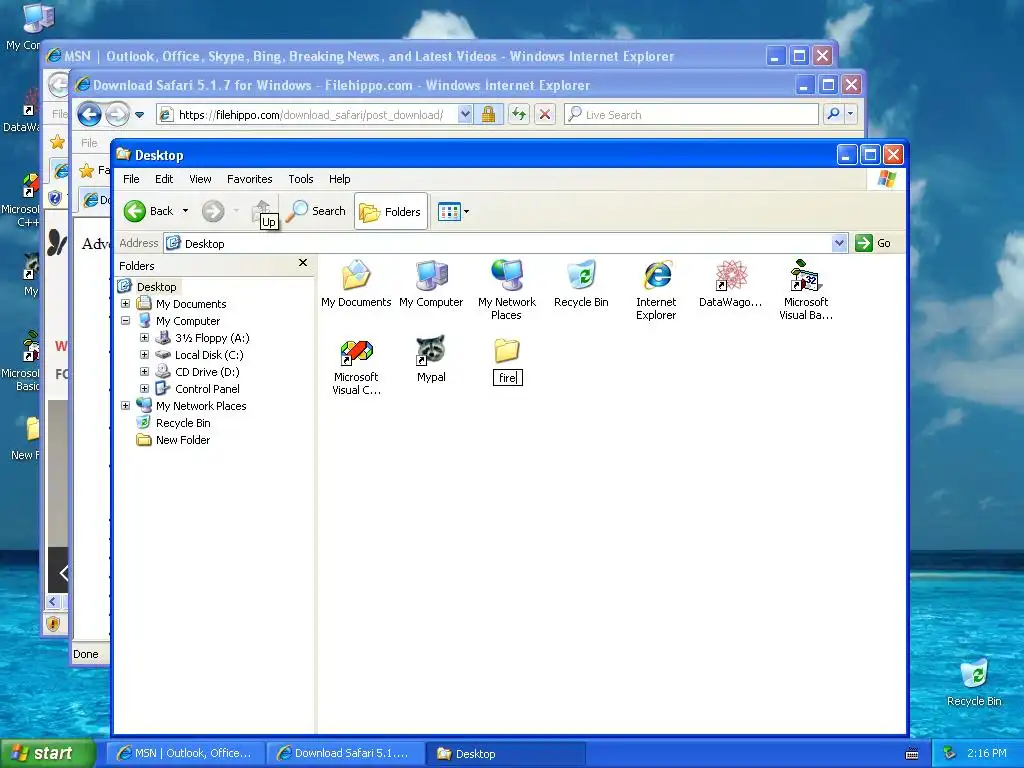
Task: Switch to Download Safari 5.1 taskbar button
Action: (345, 754)
